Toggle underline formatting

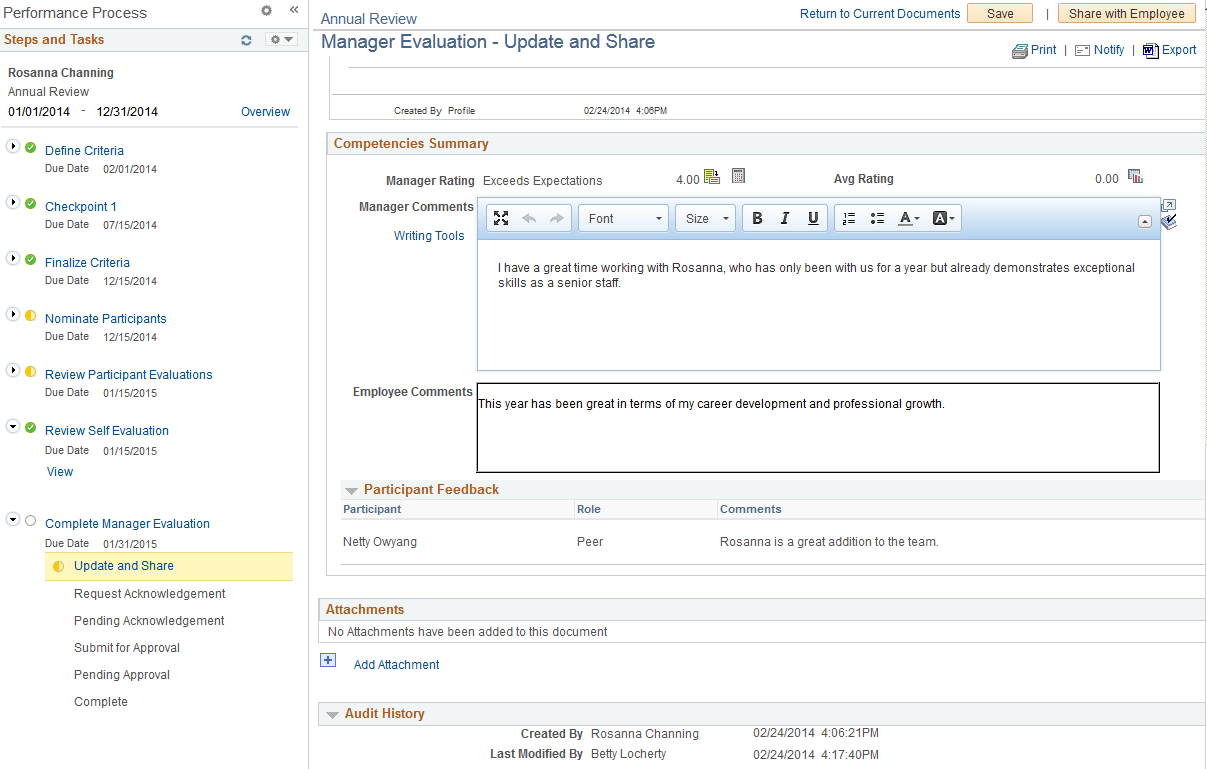tap(813, 218)
